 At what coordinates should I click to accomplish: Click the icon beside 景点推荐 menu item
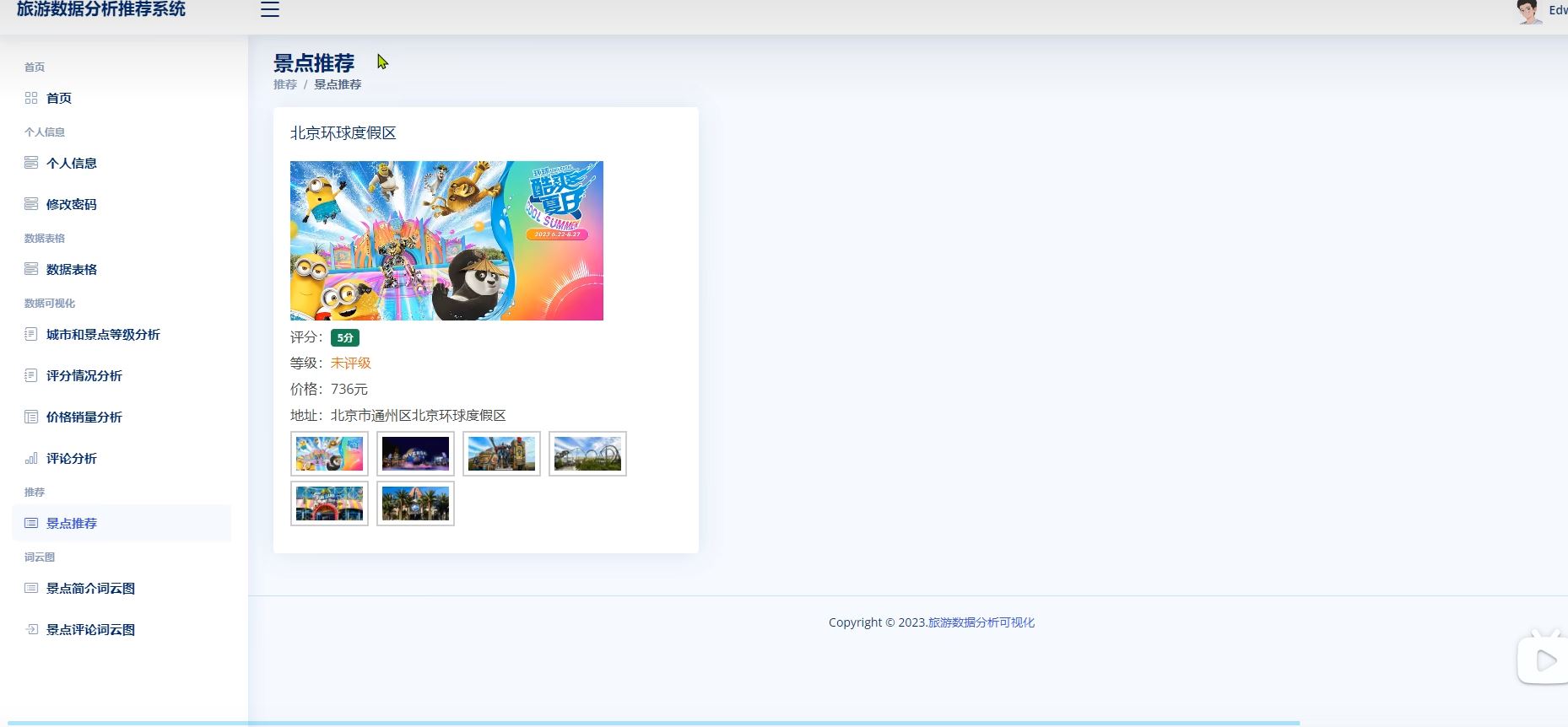(31, 523)
